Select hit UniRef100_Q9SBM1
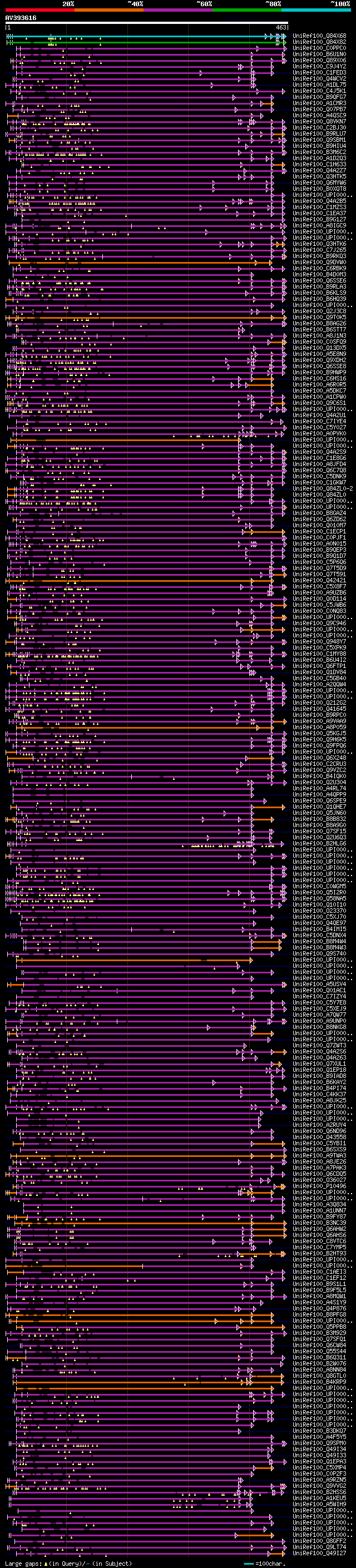The height and width of the screenshot is (1568, 356). (319, 140)
